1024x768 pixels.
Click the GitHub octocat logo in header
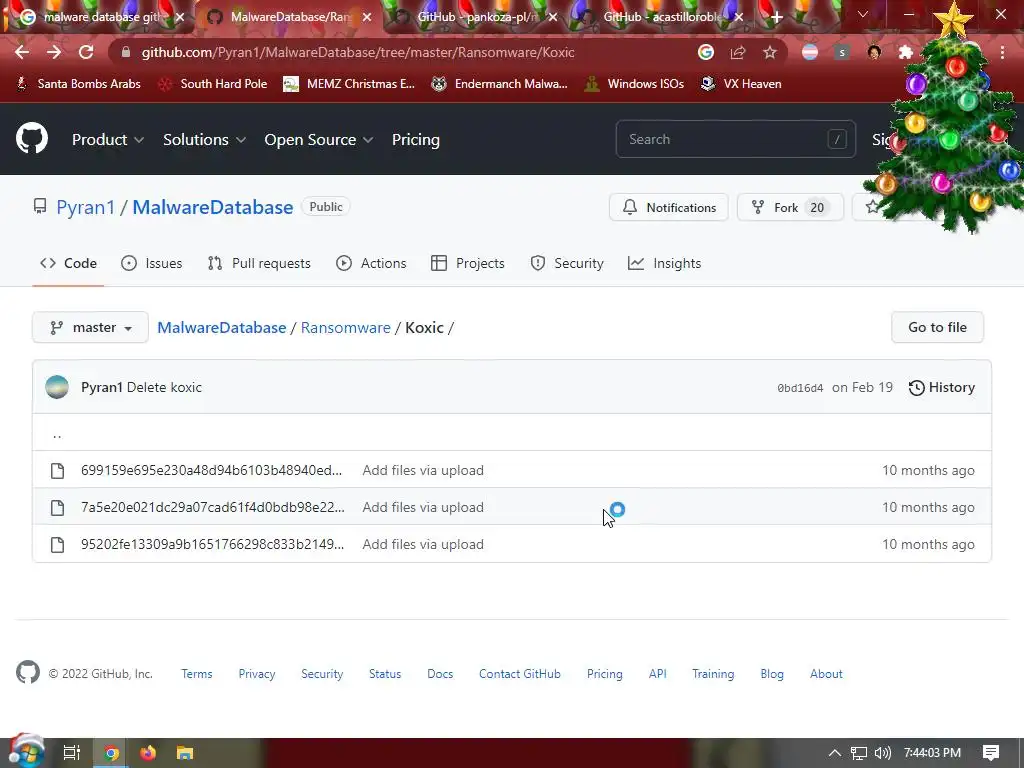(31, 138)
